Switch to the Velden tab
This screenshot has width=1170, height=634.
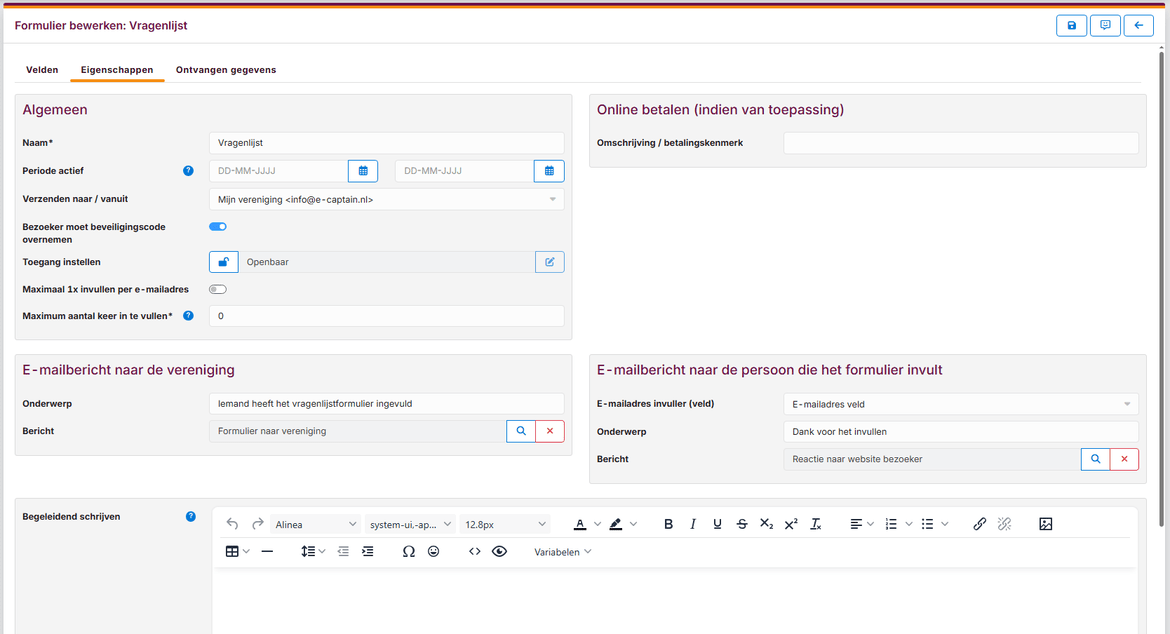[x=42, y=70]
